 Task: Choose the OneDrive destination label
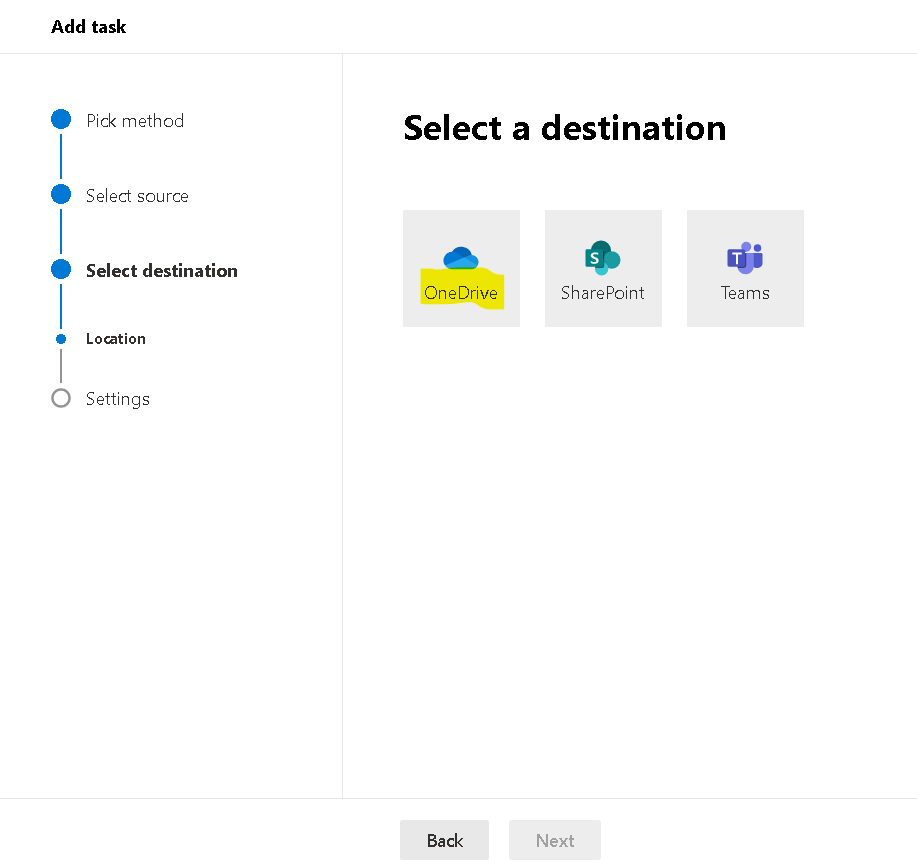461,293
